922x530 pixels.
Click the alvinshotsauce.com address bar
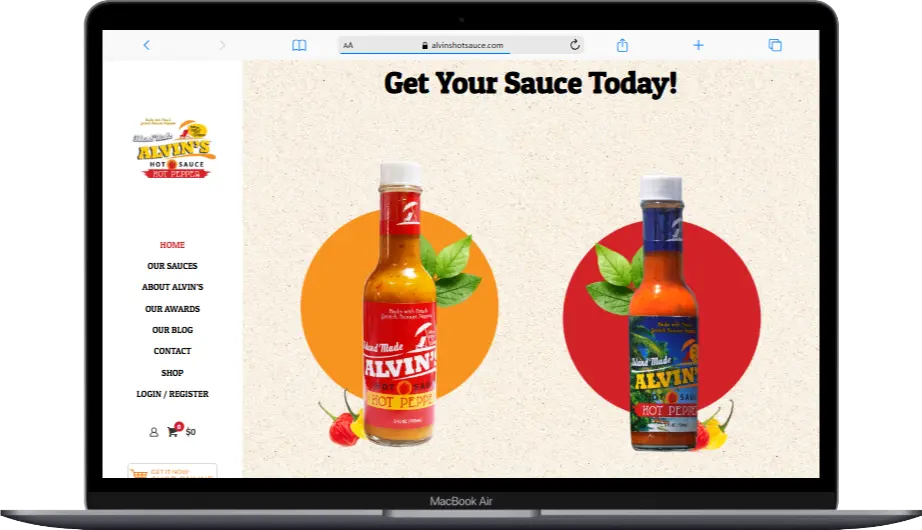click(462, 45)
